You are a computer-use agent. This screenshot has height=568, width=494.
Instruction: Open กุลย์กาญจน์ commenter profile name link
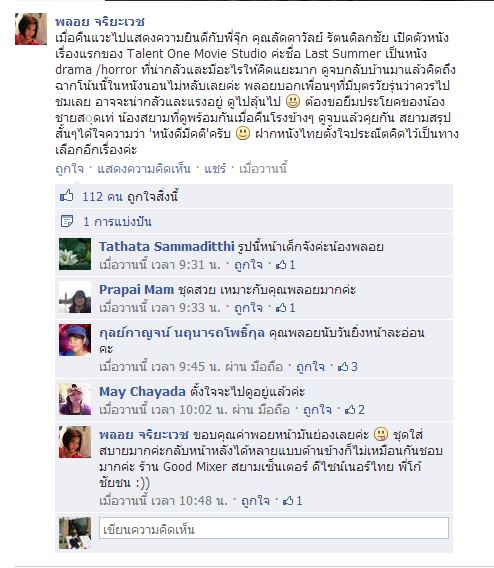[x=182, y=333]
